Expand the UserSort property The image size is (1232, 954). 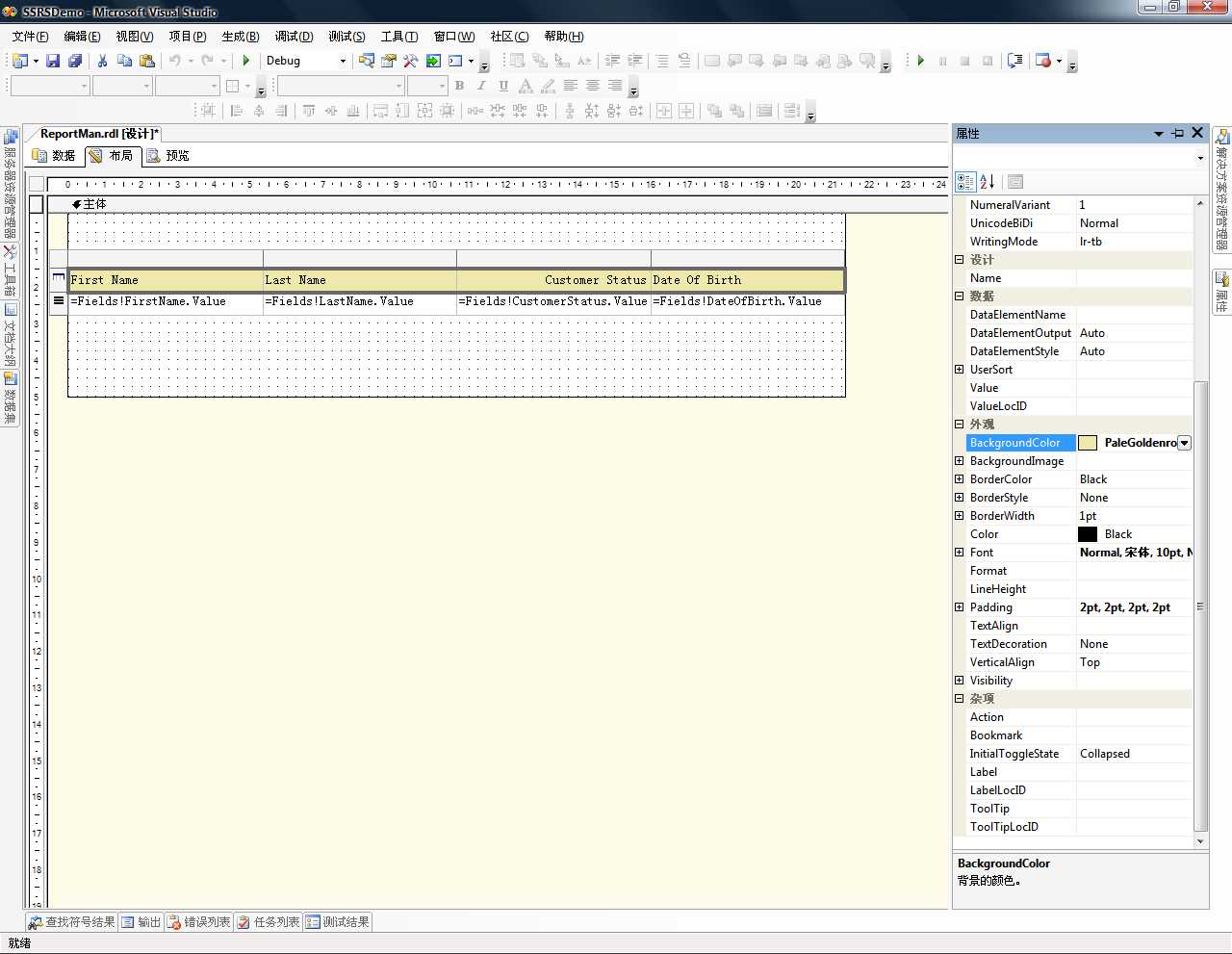point(959,370)
